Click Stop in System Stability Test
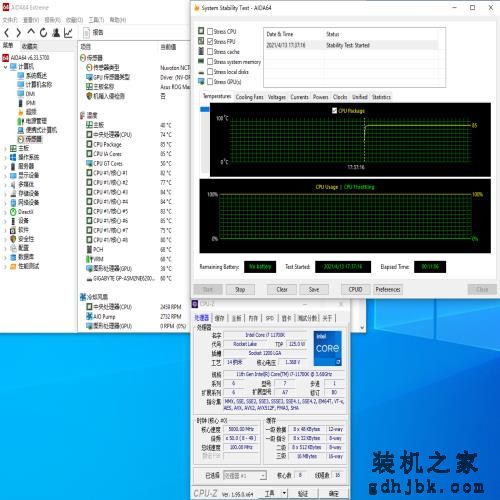Image resolution: width=500 pixels, height=500 pixels. pos(240,289)
